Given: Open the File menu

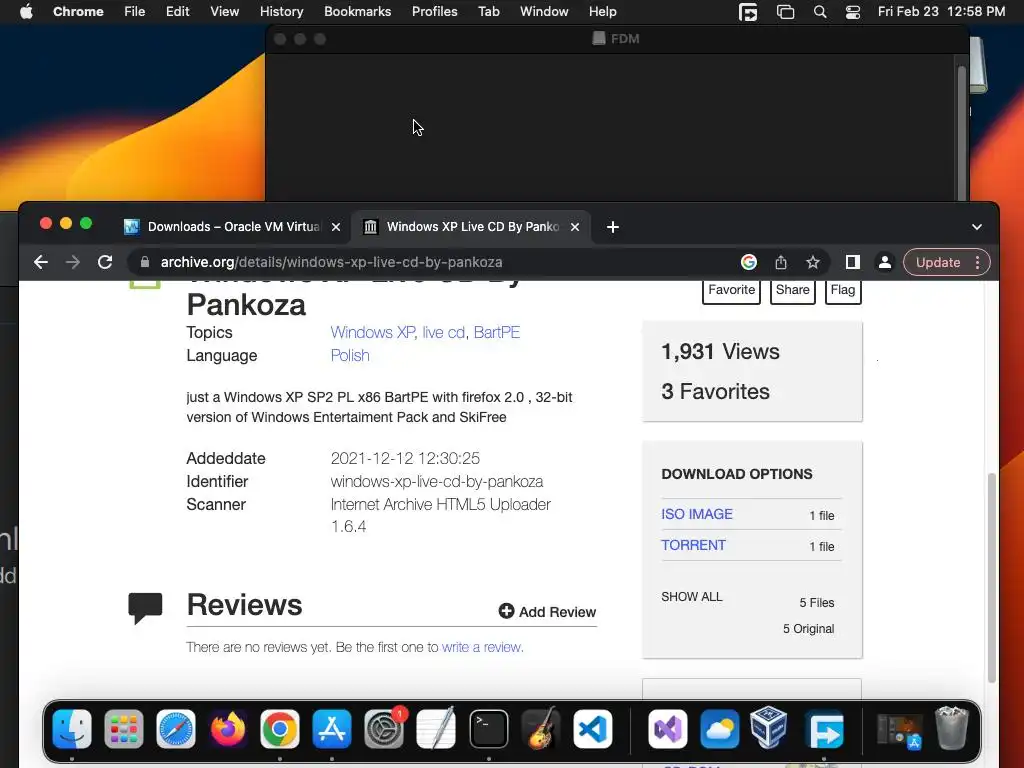Looking at the screenshot, I should [x=135, y=12].
